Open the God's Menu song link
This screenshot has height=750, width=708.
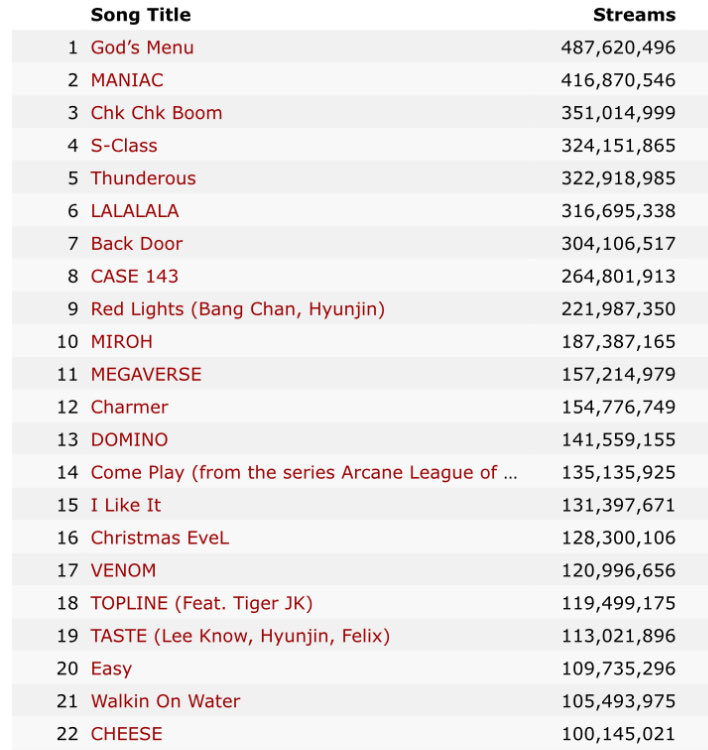[x=142, y=47]
